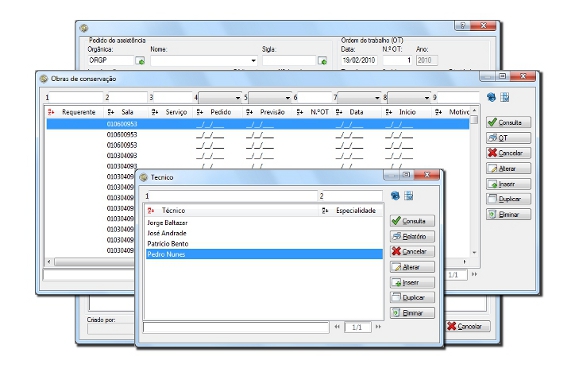The width and height of the screenshot is (579, 372).
Task: Sort by the Especialidade column header
Action: [356, 211]
